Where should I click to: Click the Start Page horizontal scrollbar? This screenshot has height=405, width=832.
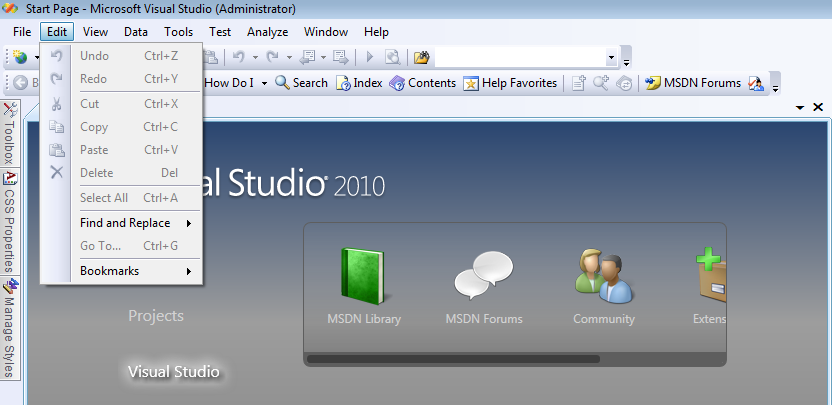(x=454, y=359)
